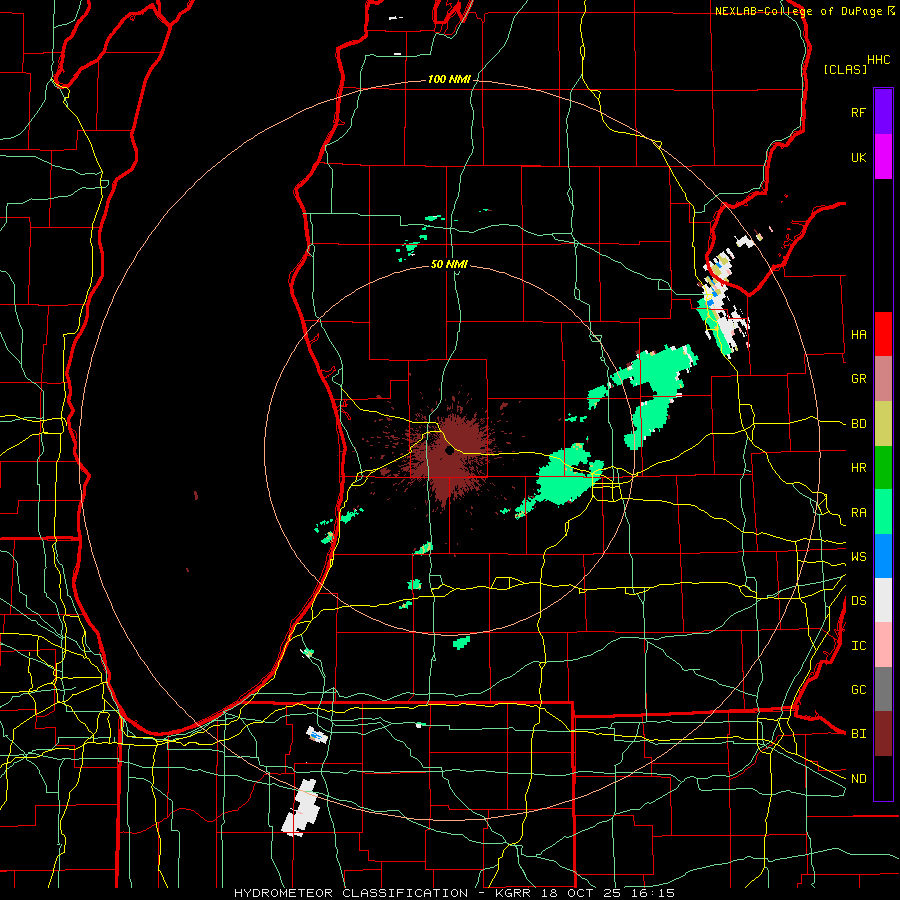The image size is (900, 900).
Task: Click the 'BD' legend label
Action: tap(858, 424)
